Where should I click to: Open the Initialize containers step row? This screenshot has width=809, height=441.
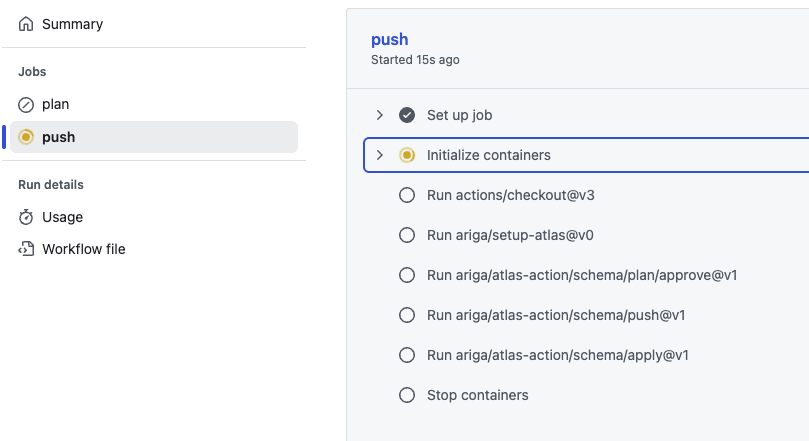click(586, 155)
